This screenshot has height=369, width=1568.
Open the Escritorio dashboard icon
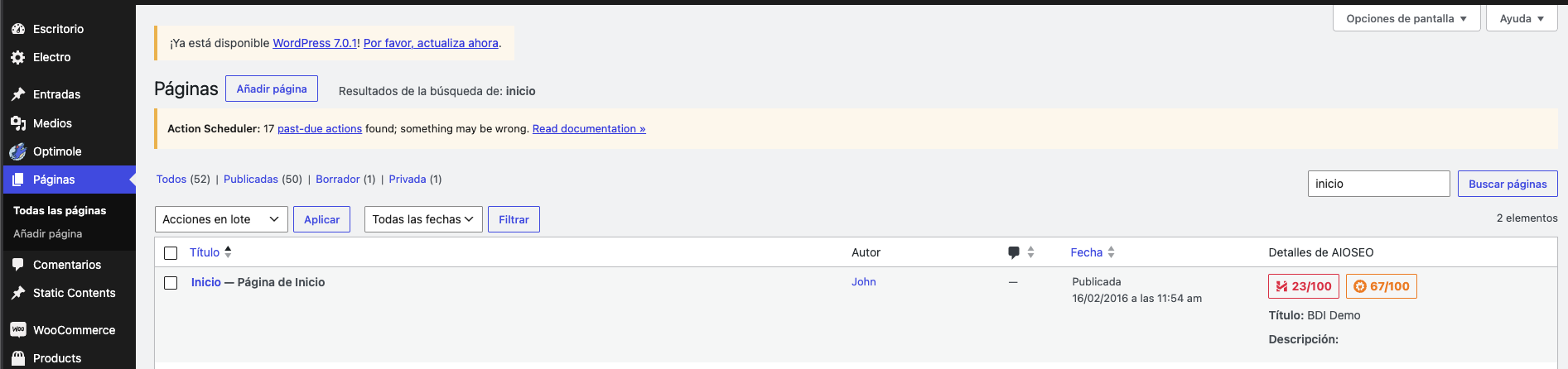tap(17, 29)
